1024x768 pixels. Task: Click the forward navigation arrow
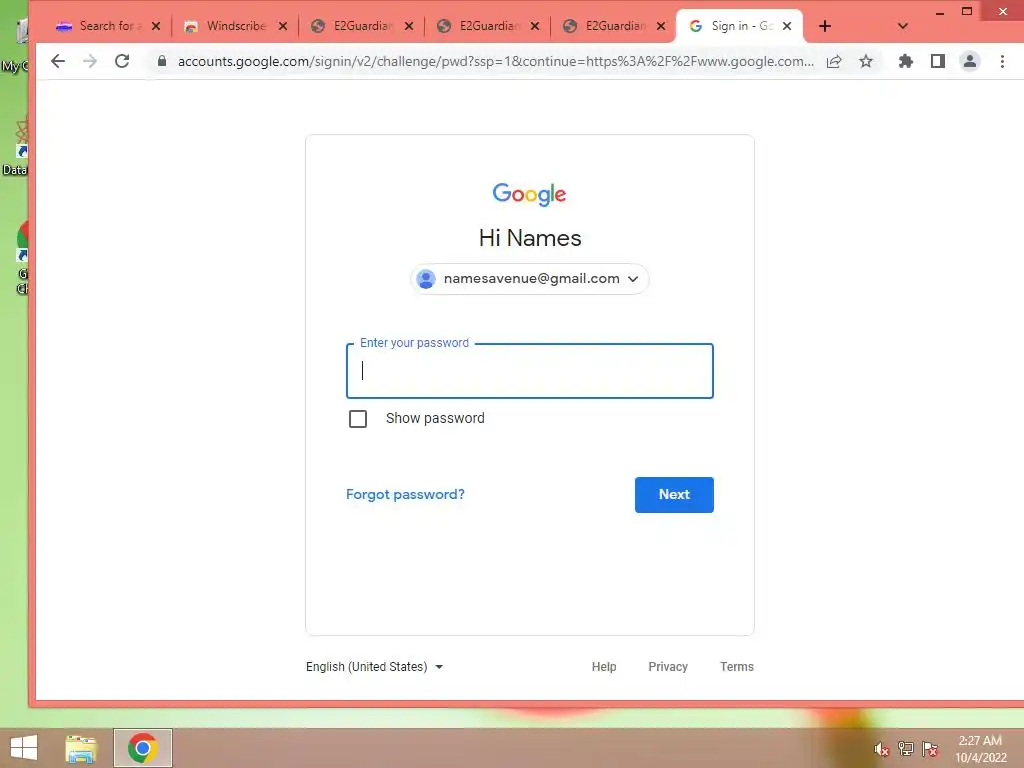coord(90,61)
